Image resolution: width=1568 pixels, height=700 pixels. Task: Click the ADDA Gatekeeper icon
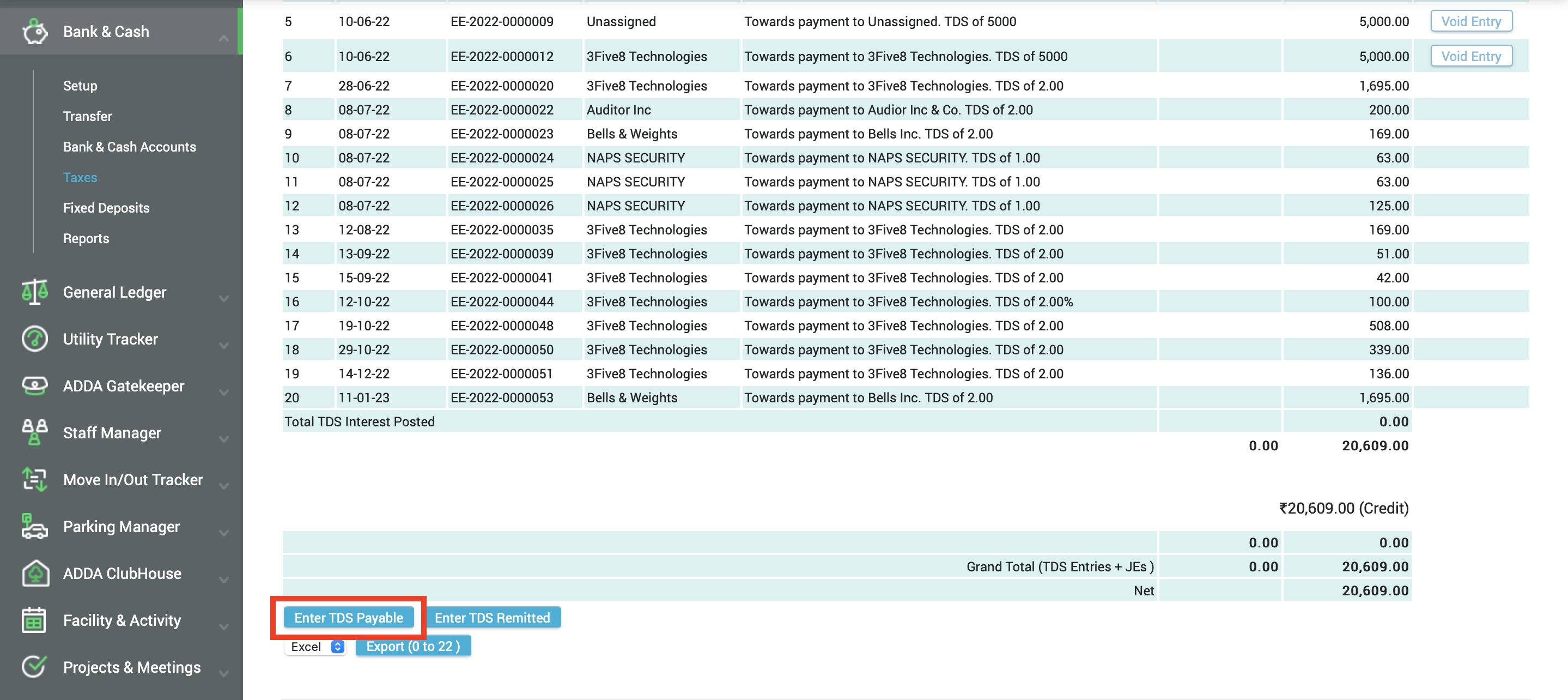coord(34,385)
